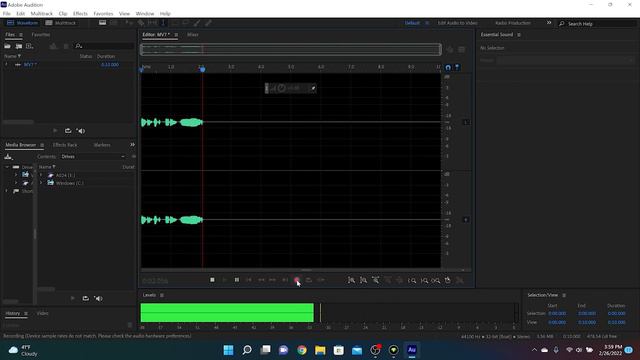Toggle Loop Playback in transport controls
Viewport: 640px width, 360px height.
[309, 280]
